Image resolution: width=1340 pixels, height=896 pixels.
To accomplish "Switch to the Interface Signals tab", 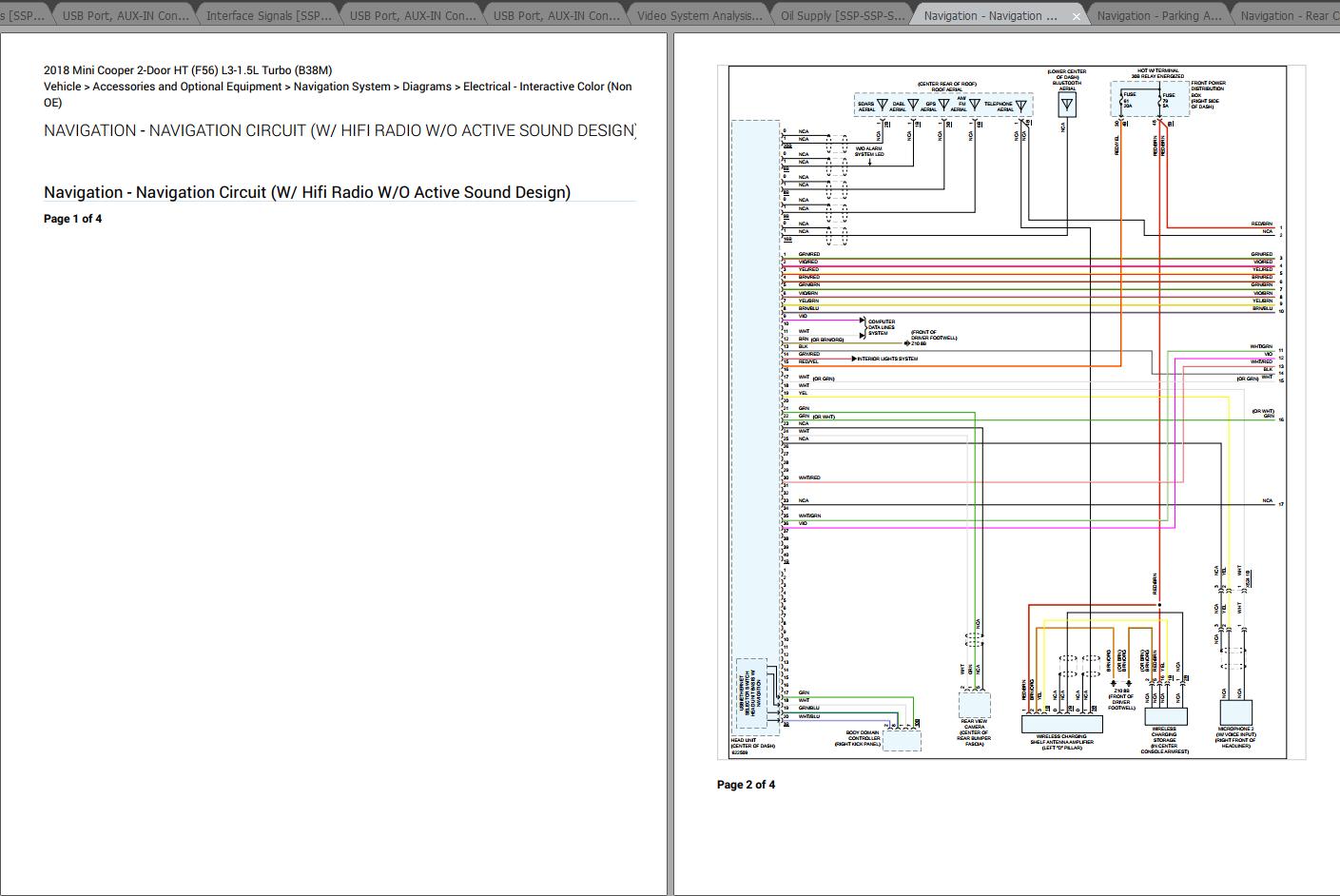I will [268, 15].
